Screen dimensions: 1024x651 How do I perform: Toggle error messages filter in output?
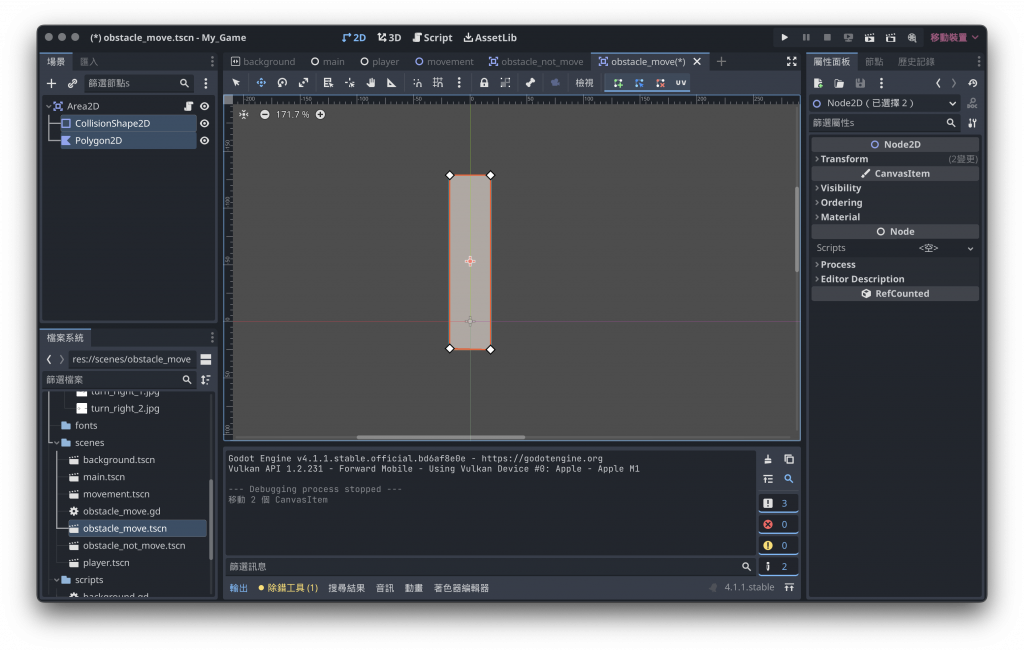coord(777,524)
